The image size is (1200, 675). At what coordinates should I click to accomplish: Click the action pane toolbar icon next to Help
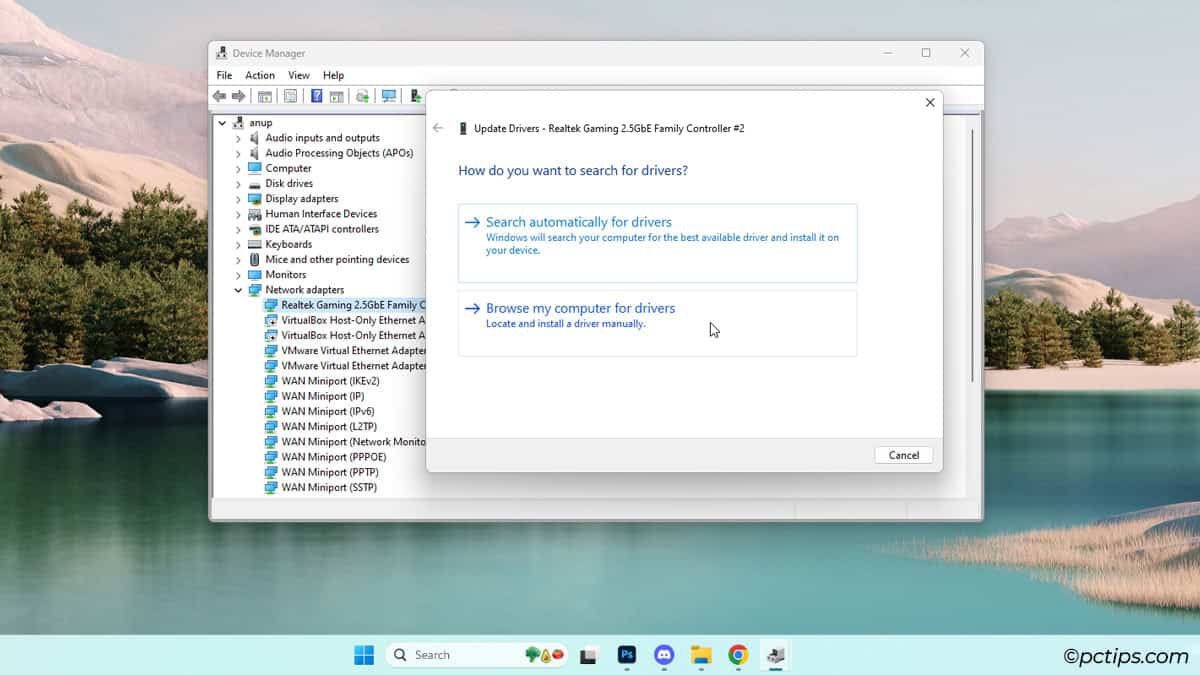[x=336, y=96]
